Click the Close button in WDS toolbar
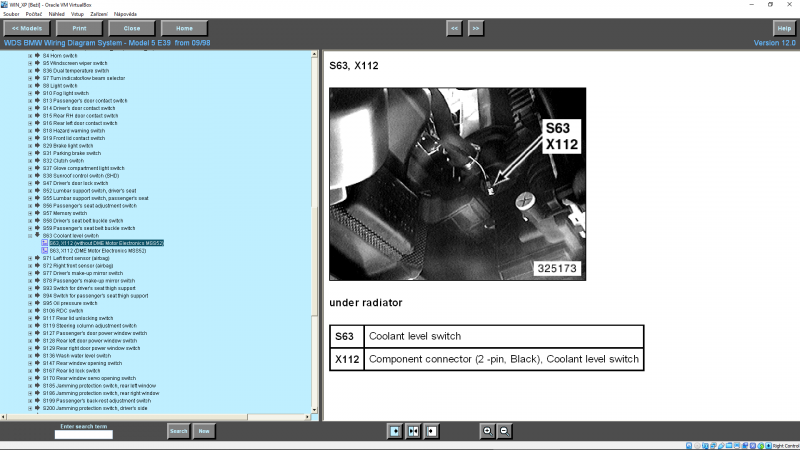 point(132,29)
